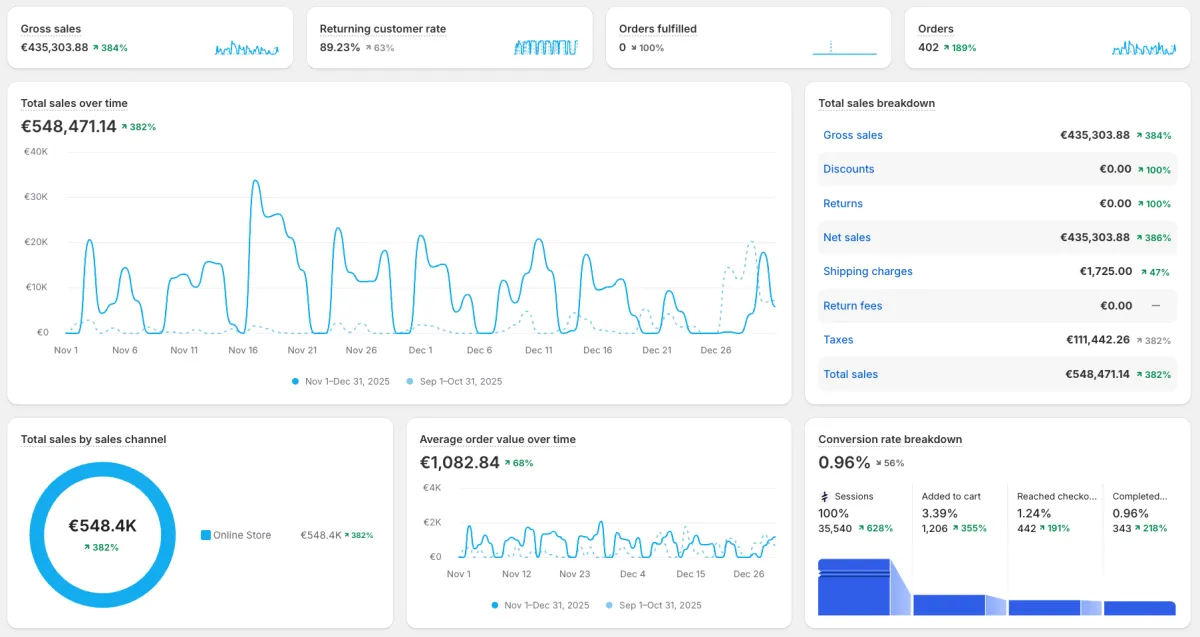Open Average order value over time heading
1200x637 pixels.
tap(498, 439)
